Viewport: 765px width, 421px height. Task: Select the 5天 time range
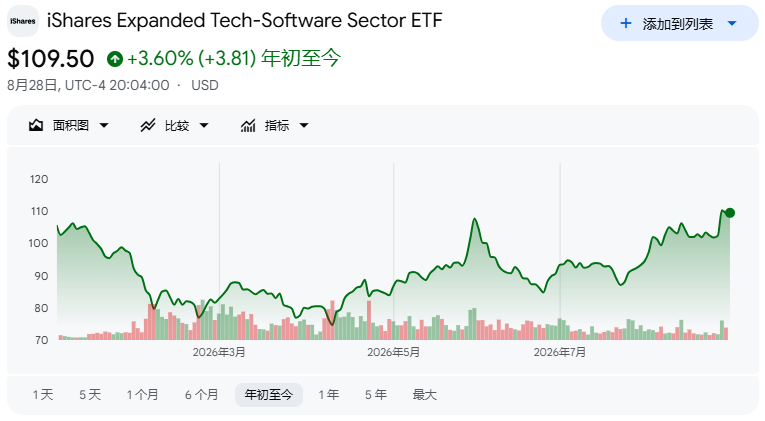(90, 395)
